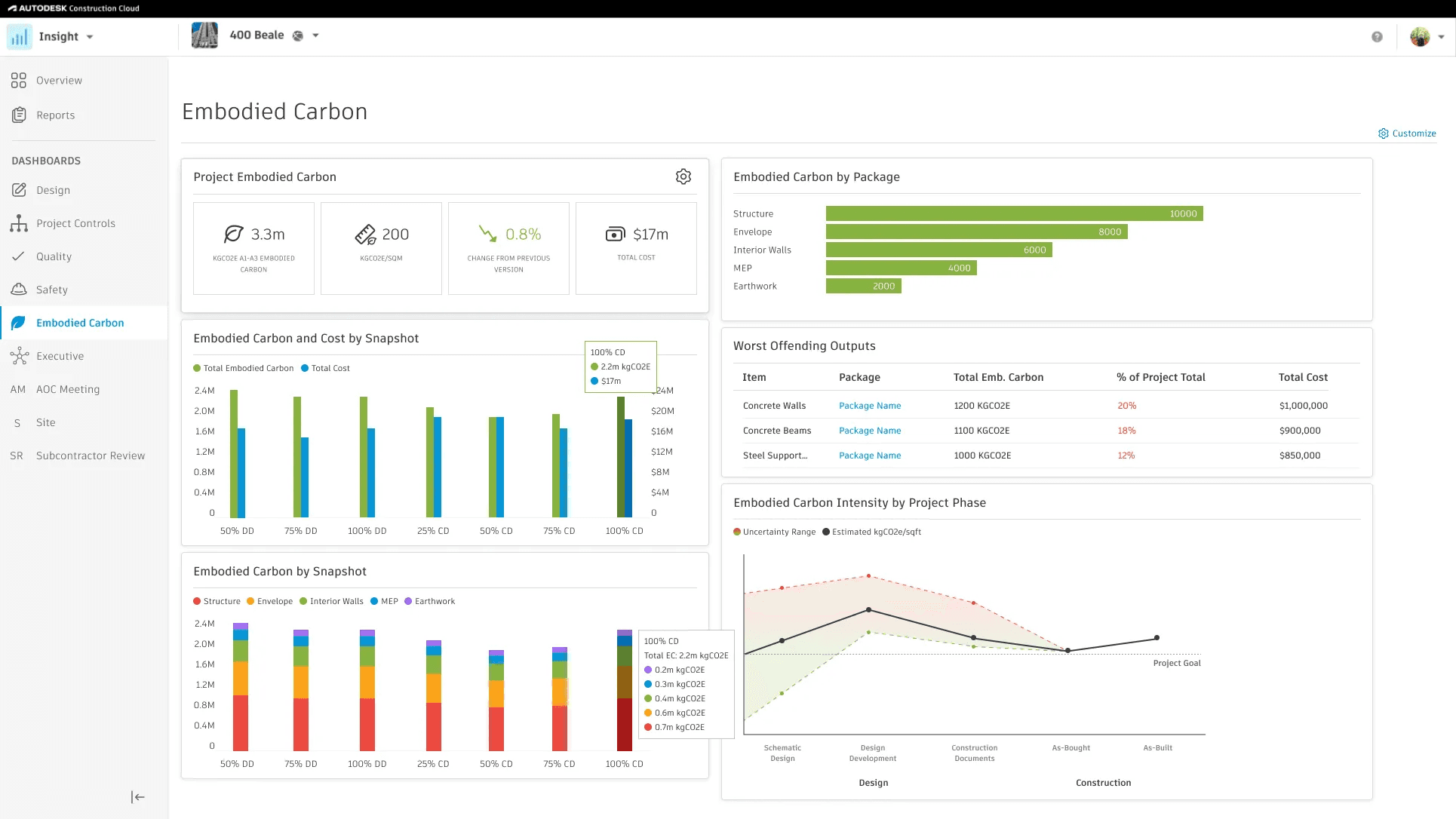Image resolution: width=1456 pixels, height=819 pixels.
Task: Open Package Name link for Concrete Walls
Action: tap(870, 406)
